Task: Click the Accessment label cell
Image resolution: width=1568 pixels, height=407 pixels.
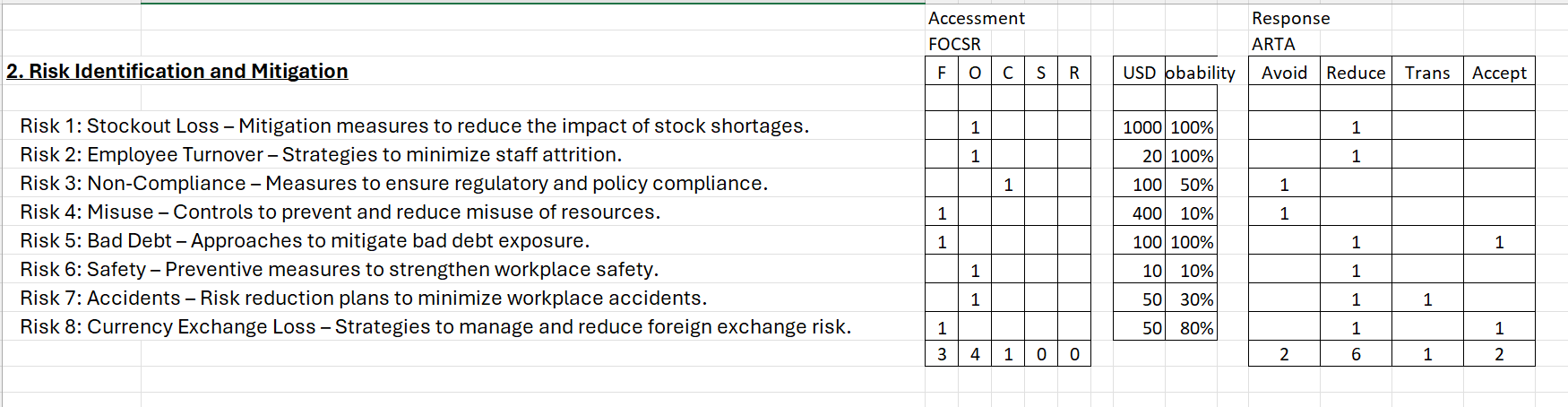Action: 976,18
